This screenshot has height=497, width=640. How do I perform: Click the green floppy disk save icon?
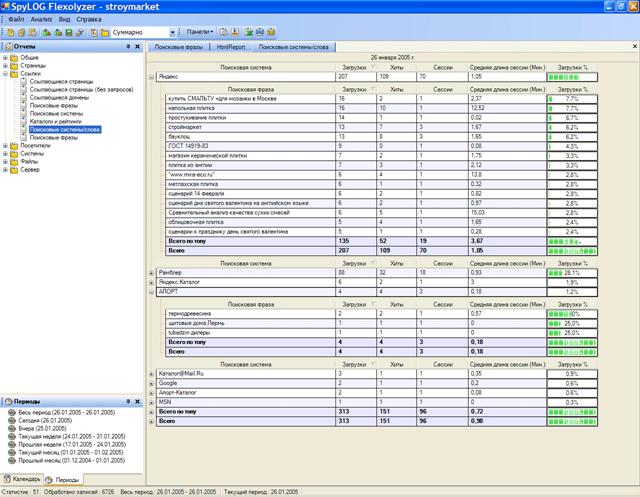(x=69, y=32)
